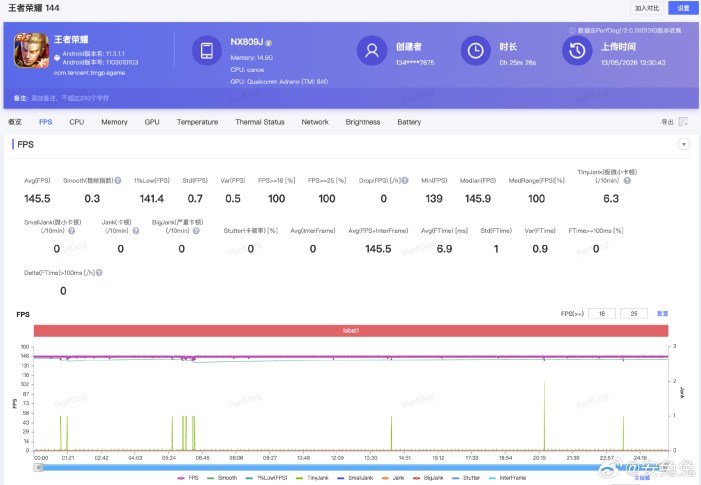Viewport: 701px width, 485px height.
Task: Click the Avg(FPS) value 145.5
Action: click(37, 198)
